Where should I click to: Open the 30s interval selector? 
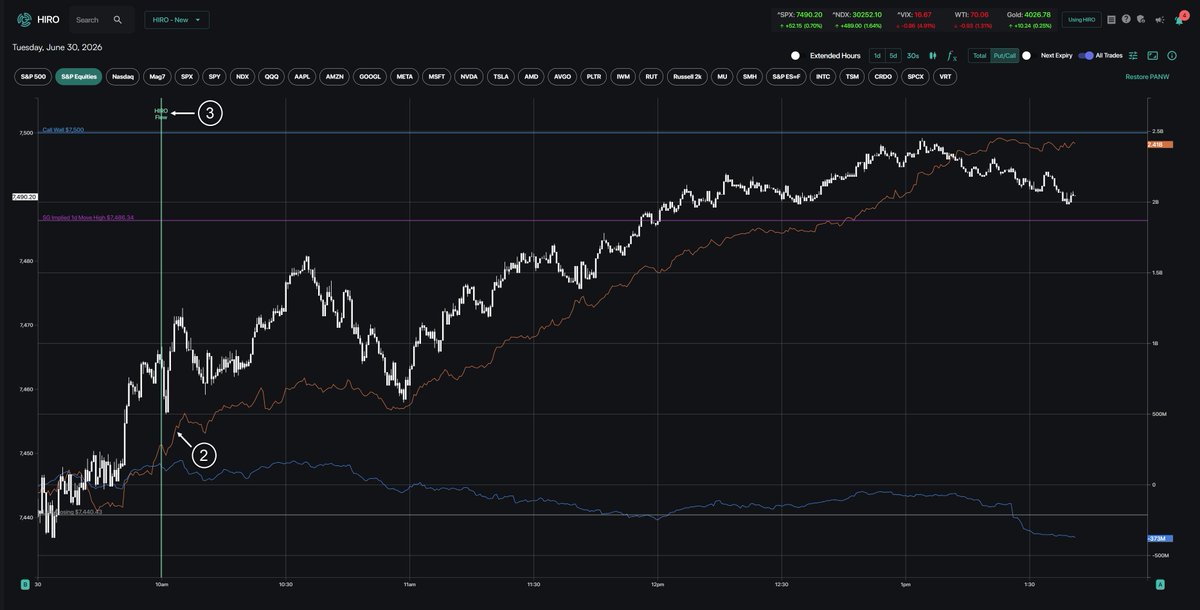pos(913,56)
